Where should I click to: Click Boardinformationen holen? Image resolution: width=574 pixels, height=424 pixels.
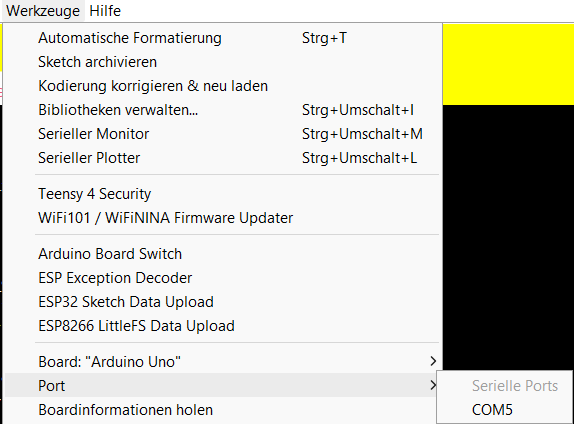click(x=223, y=410)
